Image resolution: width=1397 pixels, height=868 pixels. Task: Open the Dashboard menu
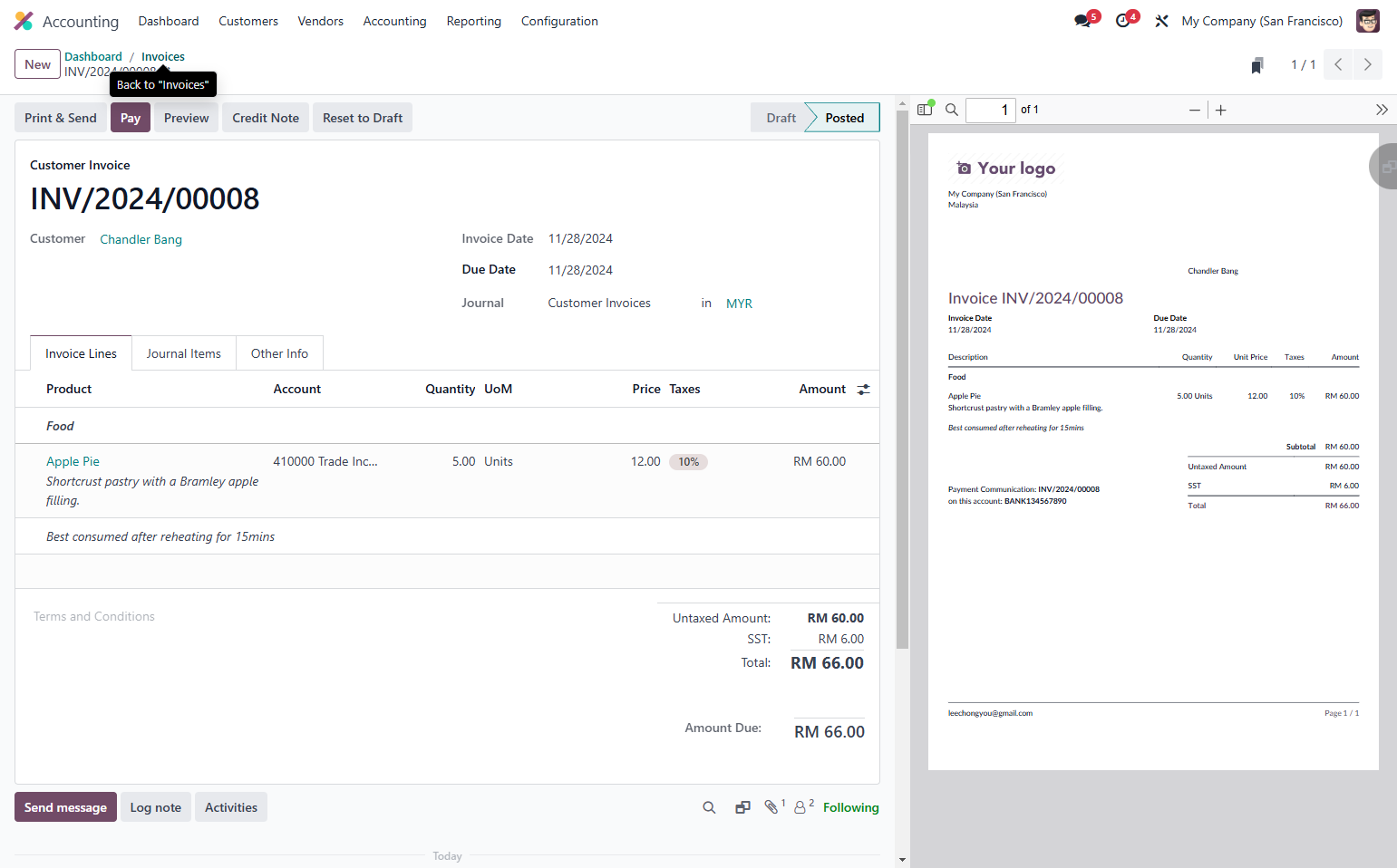pos(169,21)
